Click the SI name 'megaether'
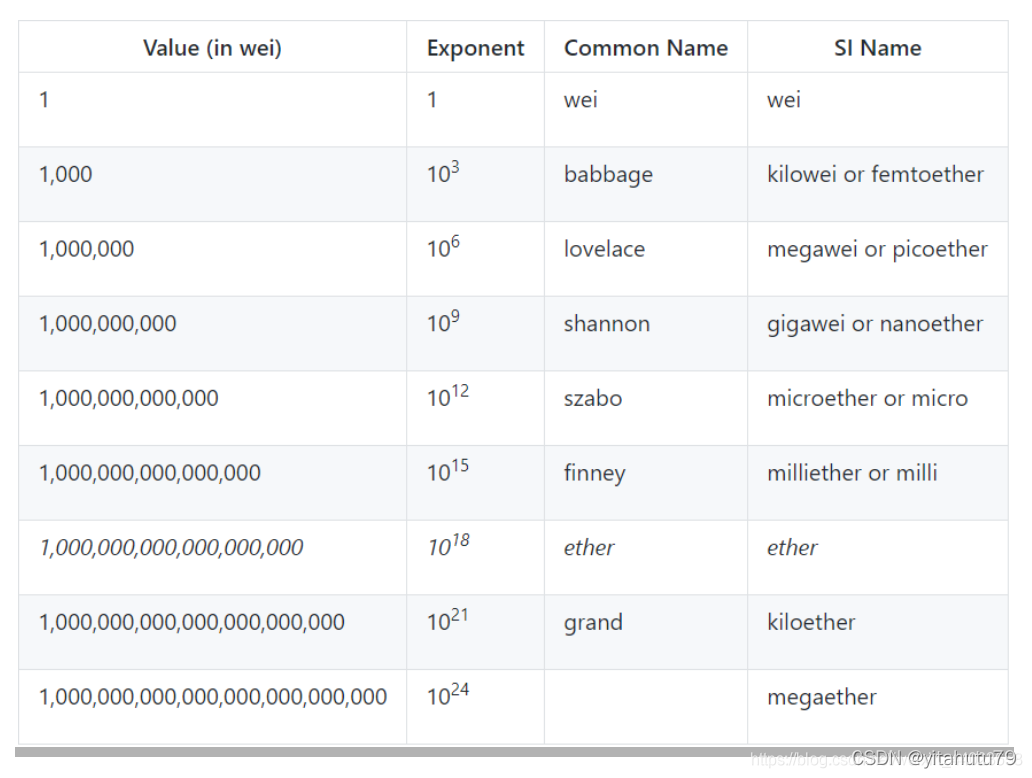Image resolution: width=1032 pixels, height=778 pixels. tap(822, 698)
